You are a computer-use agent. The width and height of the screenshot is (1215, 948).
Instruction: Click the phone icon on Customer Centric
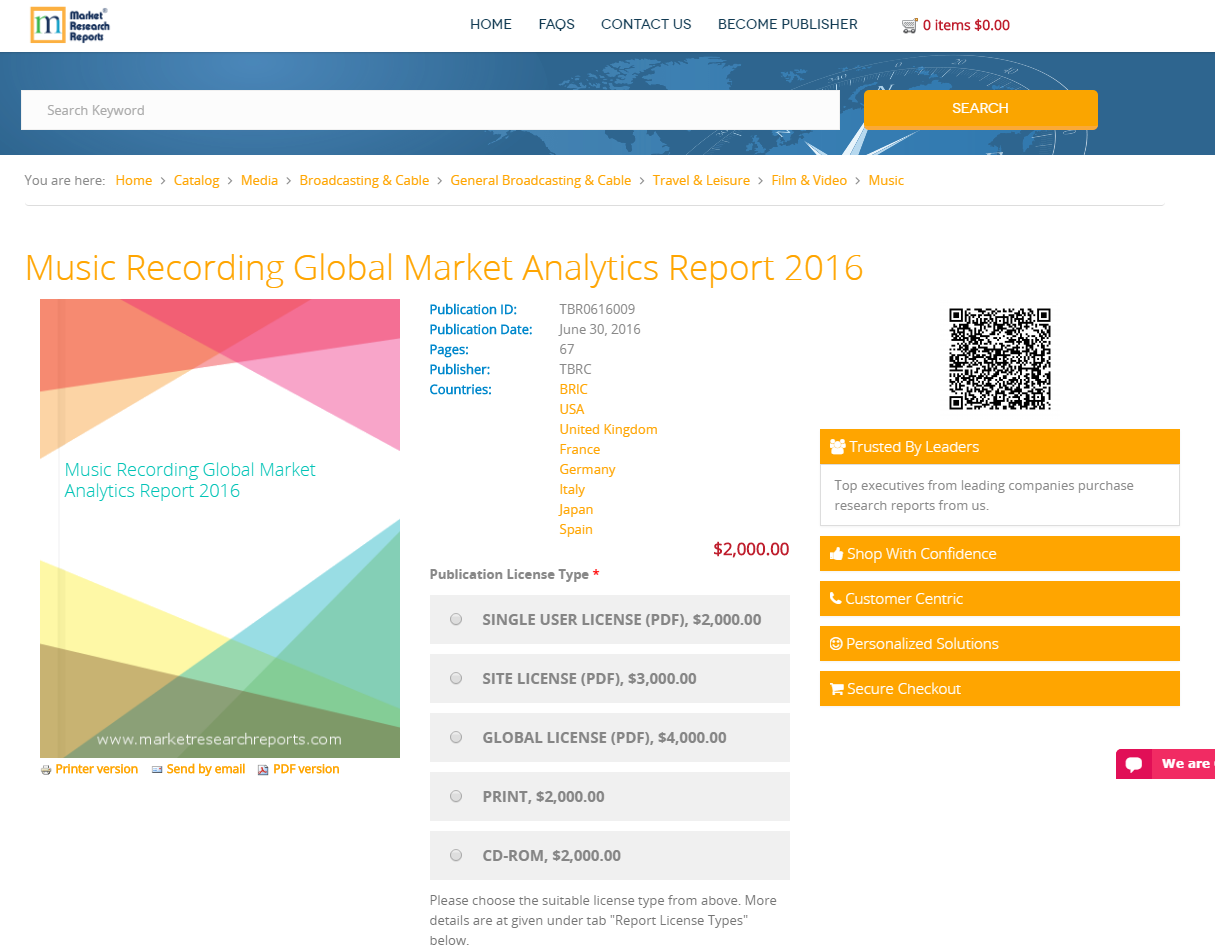[x=836, y=599]
